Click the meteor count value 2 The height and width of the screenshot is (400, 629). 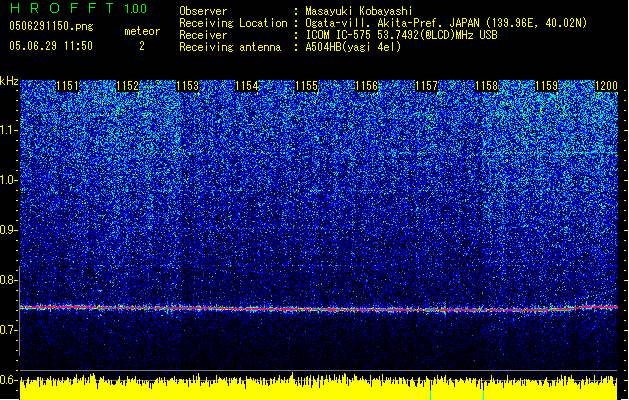pos(142,46)
